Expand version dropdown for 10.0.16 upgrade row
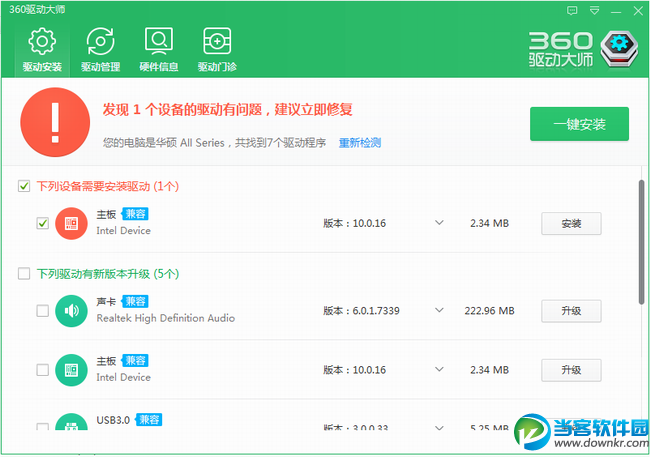This screenshot has width=650, height=457. [439, 369]
